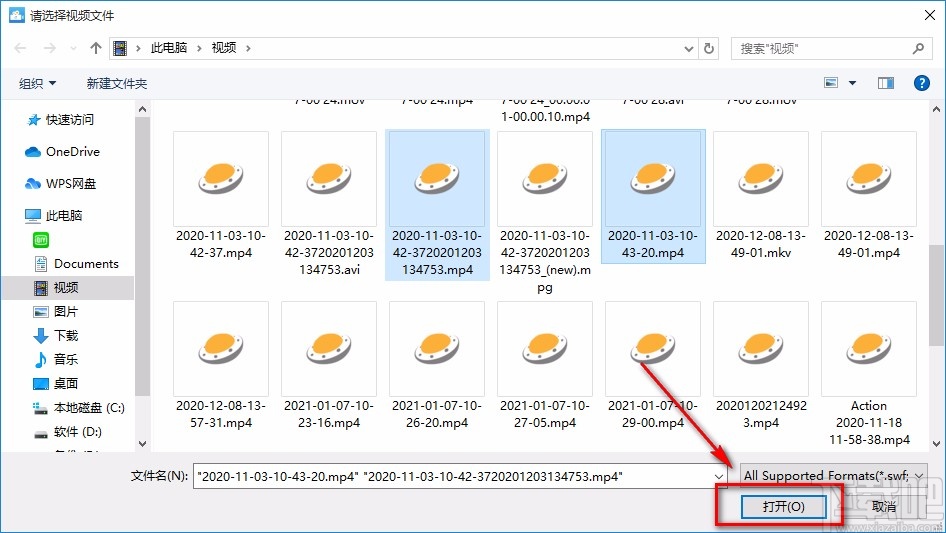Go back using the back arrow

click(x=20, y=48)
